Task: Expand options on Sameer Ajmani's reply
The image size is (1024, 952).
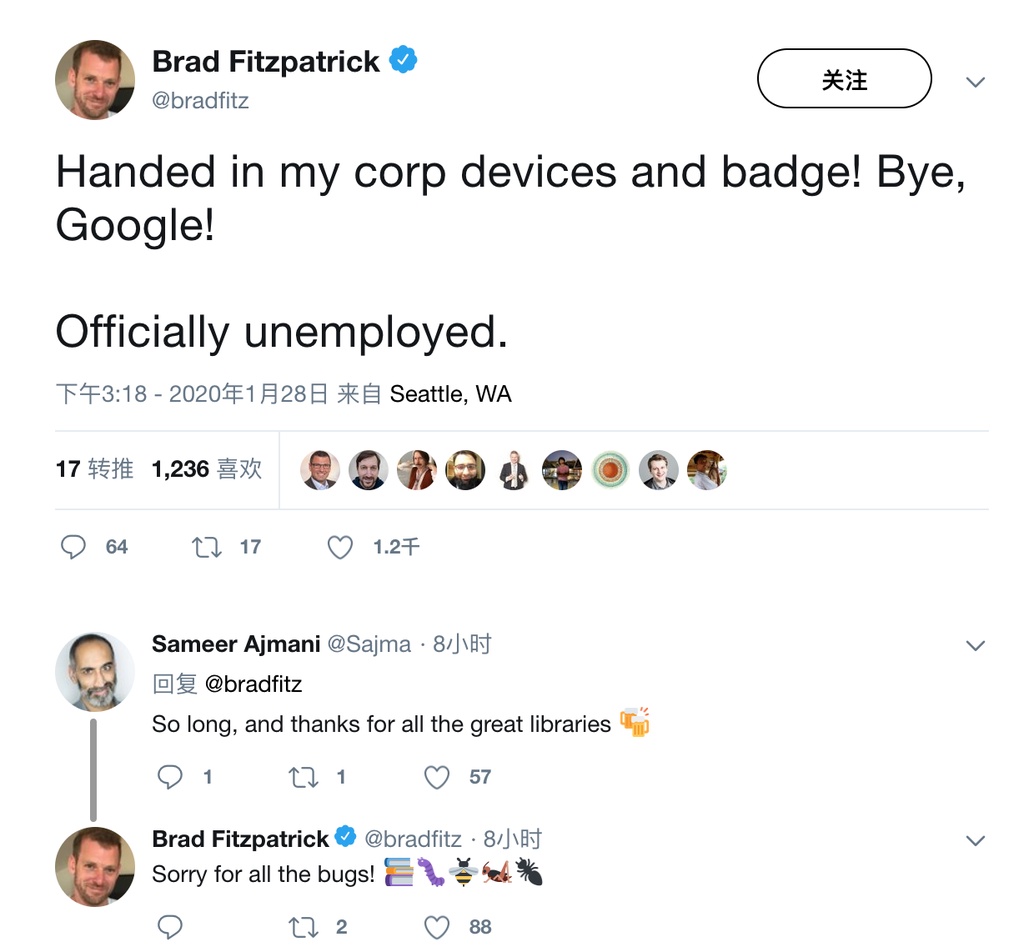Action: tap(975, 646)
